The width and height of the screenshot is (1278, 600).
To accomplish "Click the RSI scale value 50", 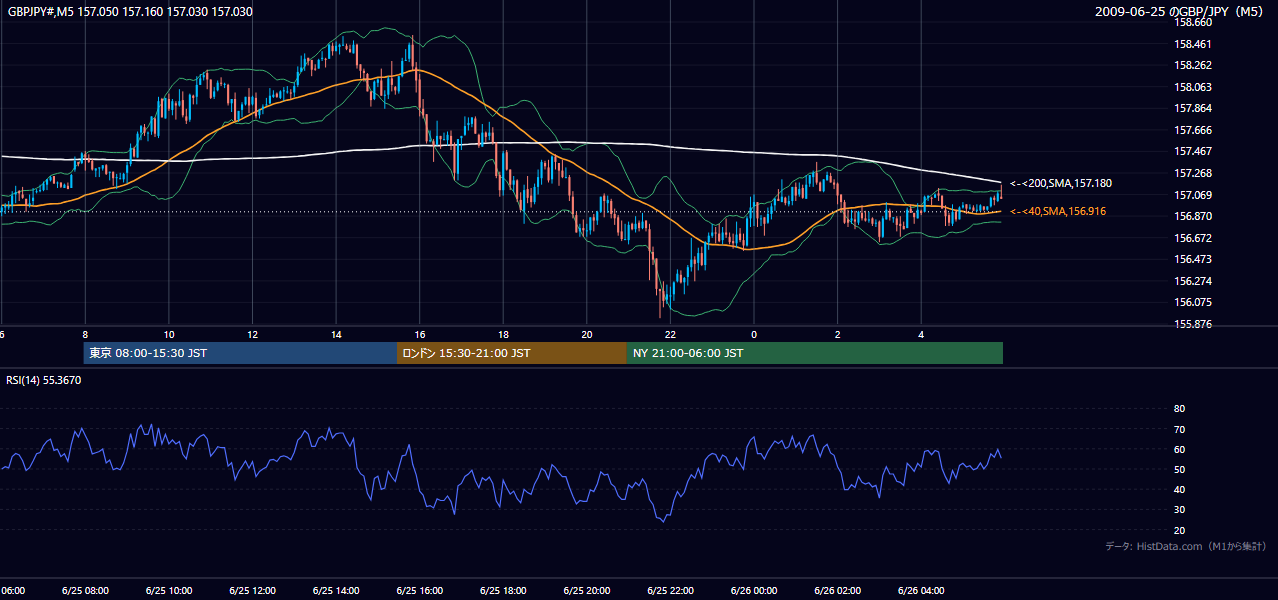I will click(x=1179, y=469).
